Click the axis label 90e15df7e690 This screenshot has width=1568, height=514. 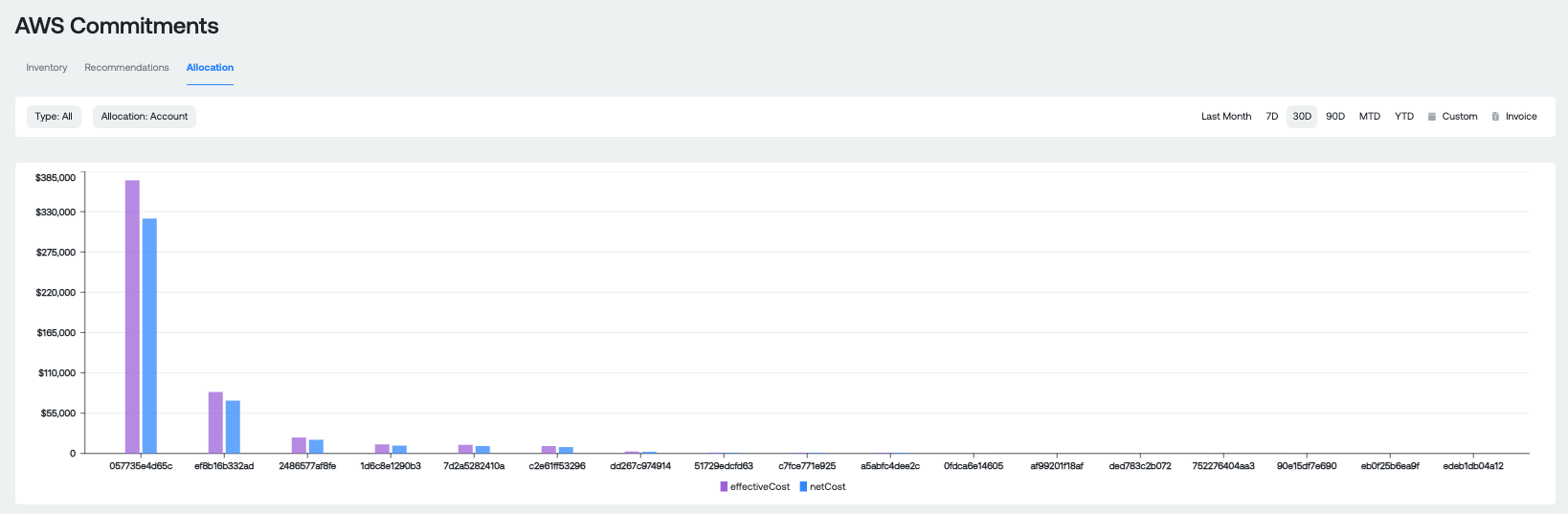click(1307, 466)
